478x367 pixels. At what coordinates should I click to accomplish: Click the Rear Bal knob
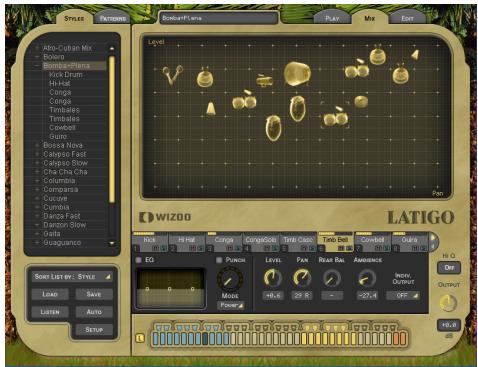click(x=332, y=278)
